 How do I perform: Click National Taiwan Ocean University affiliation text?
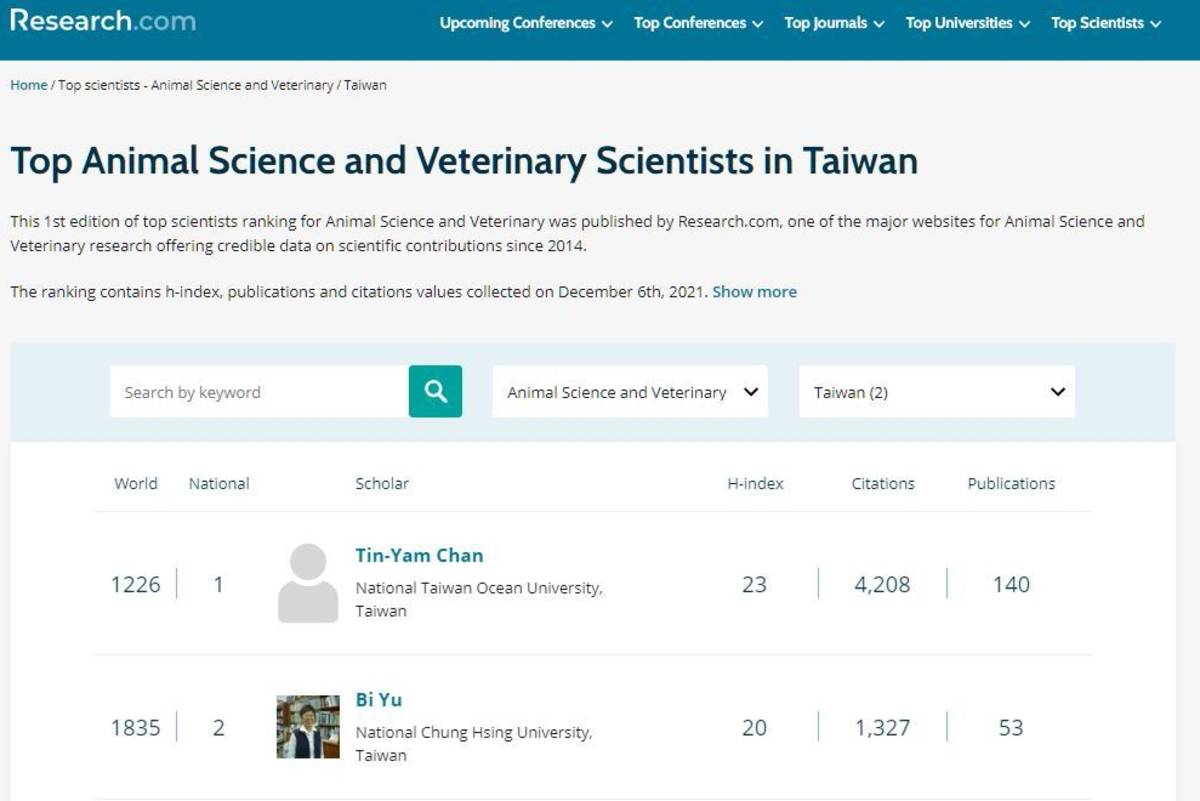(479, 599)
